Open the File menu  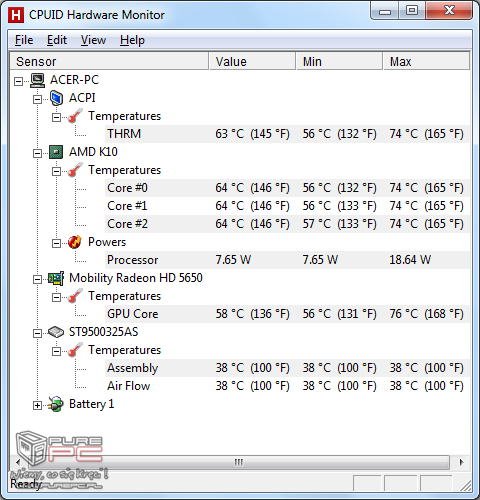tap(24, 40)
